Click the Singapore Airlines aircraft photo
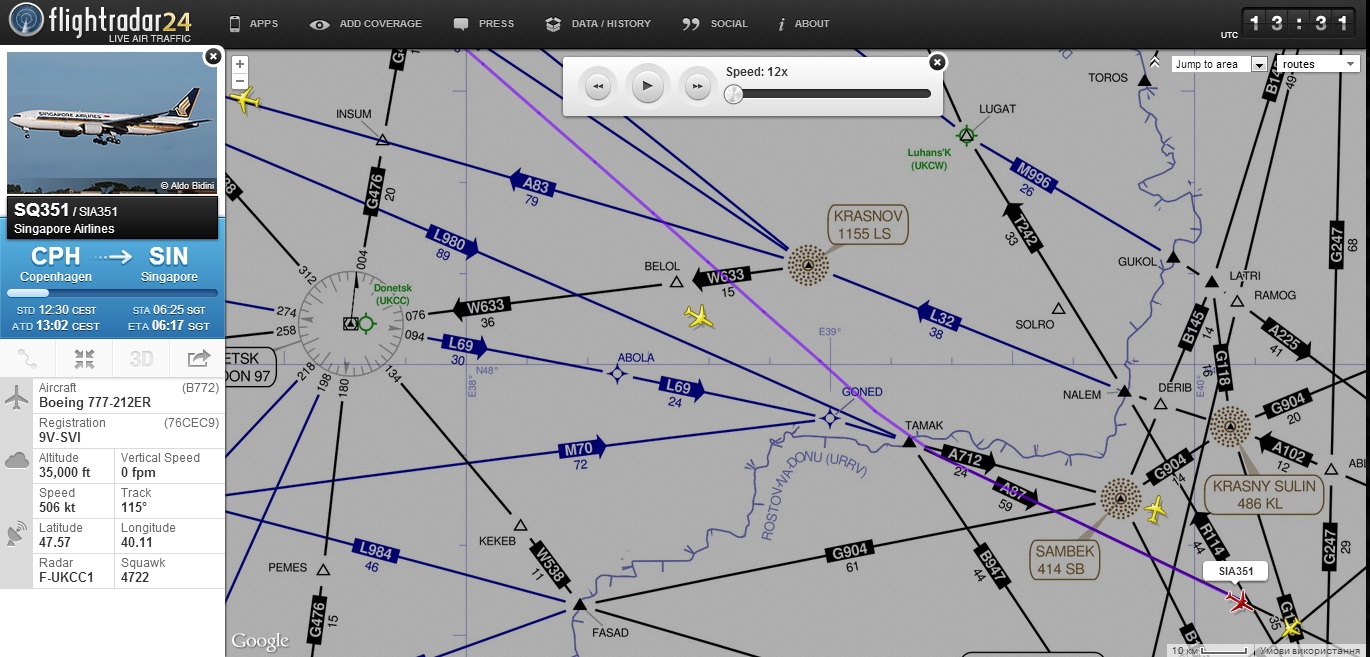1370x657 pixels. click(x=112, y=122)
